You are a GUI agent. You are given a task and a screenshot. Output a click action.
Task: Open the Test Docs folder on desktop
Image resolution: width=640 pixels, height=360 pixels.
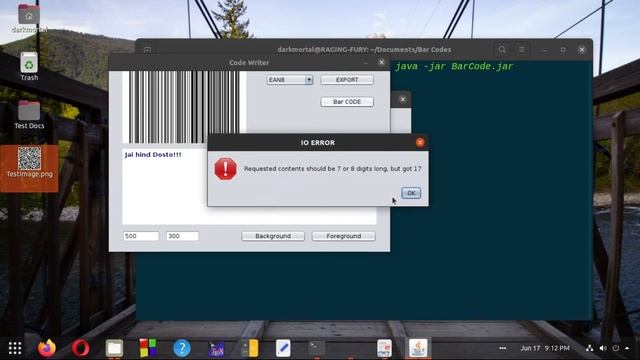29,114
